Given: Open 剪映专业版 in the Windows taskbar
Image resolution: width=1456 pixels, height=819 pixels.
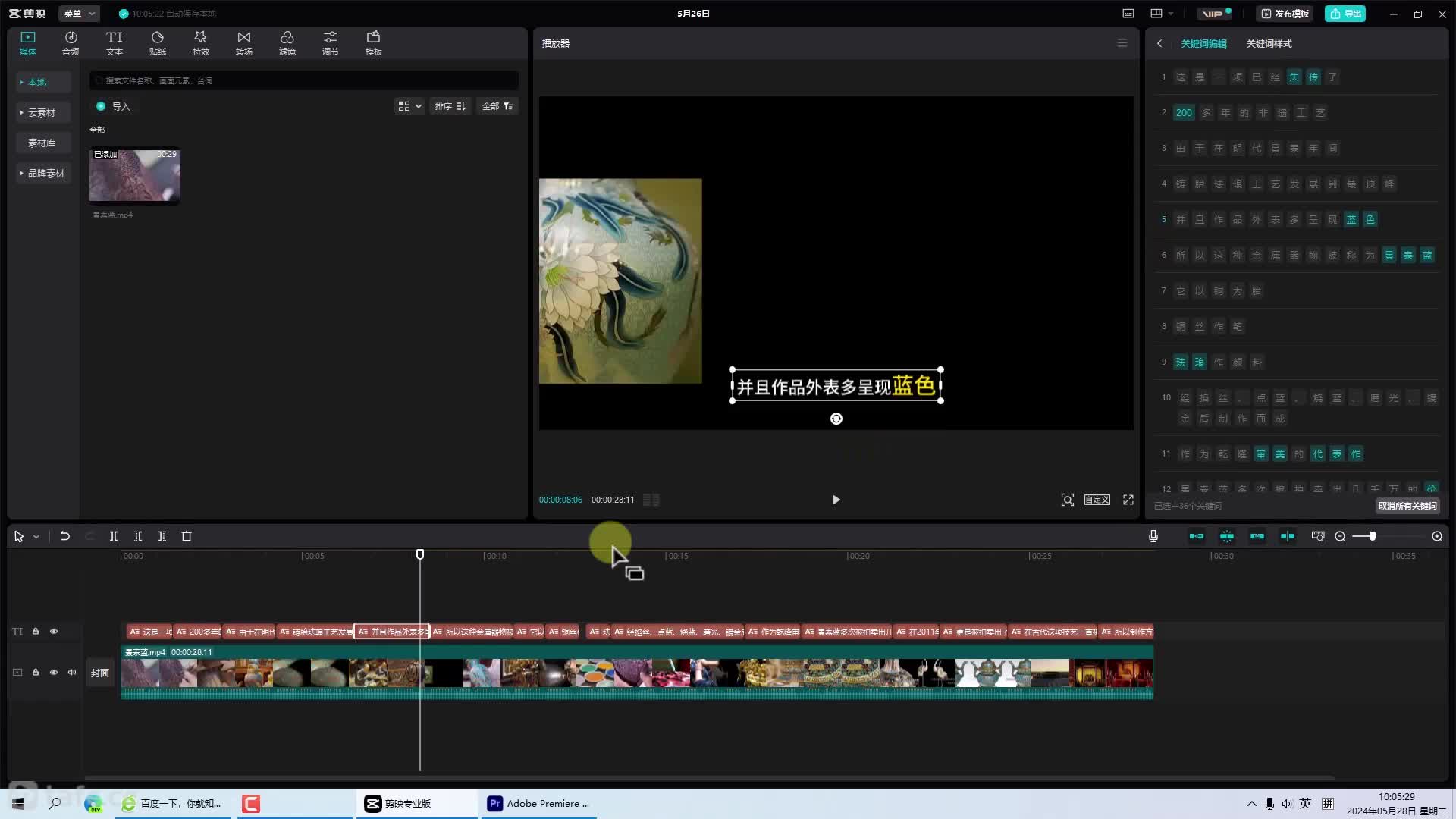Looking at the screenshot, I should [x=416, y=803].
